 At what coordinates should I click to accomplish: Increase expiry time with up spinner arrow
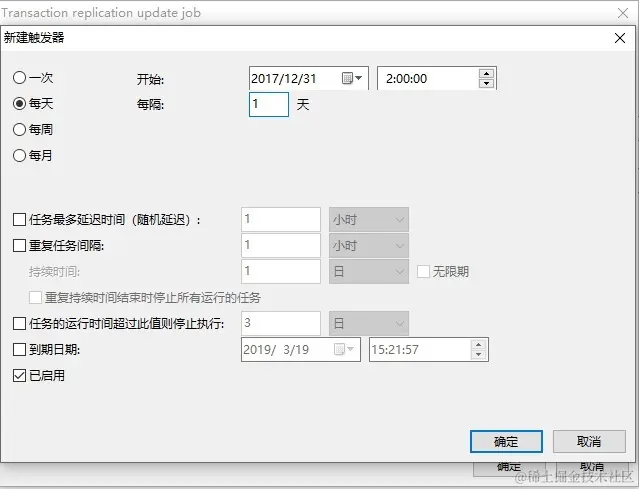478,345
